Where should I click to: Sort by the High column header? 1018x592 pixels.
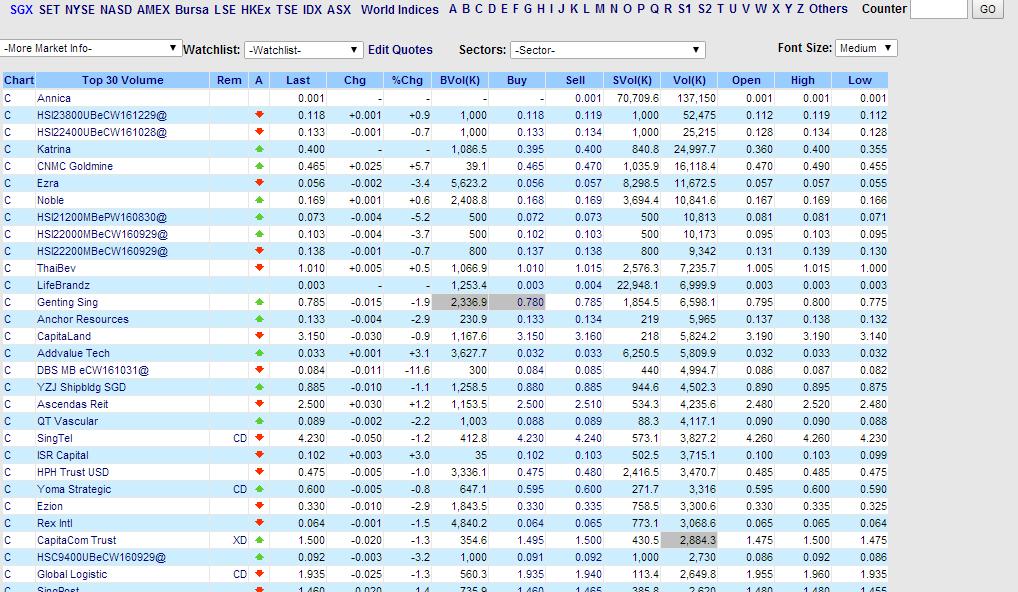point(802,80)
